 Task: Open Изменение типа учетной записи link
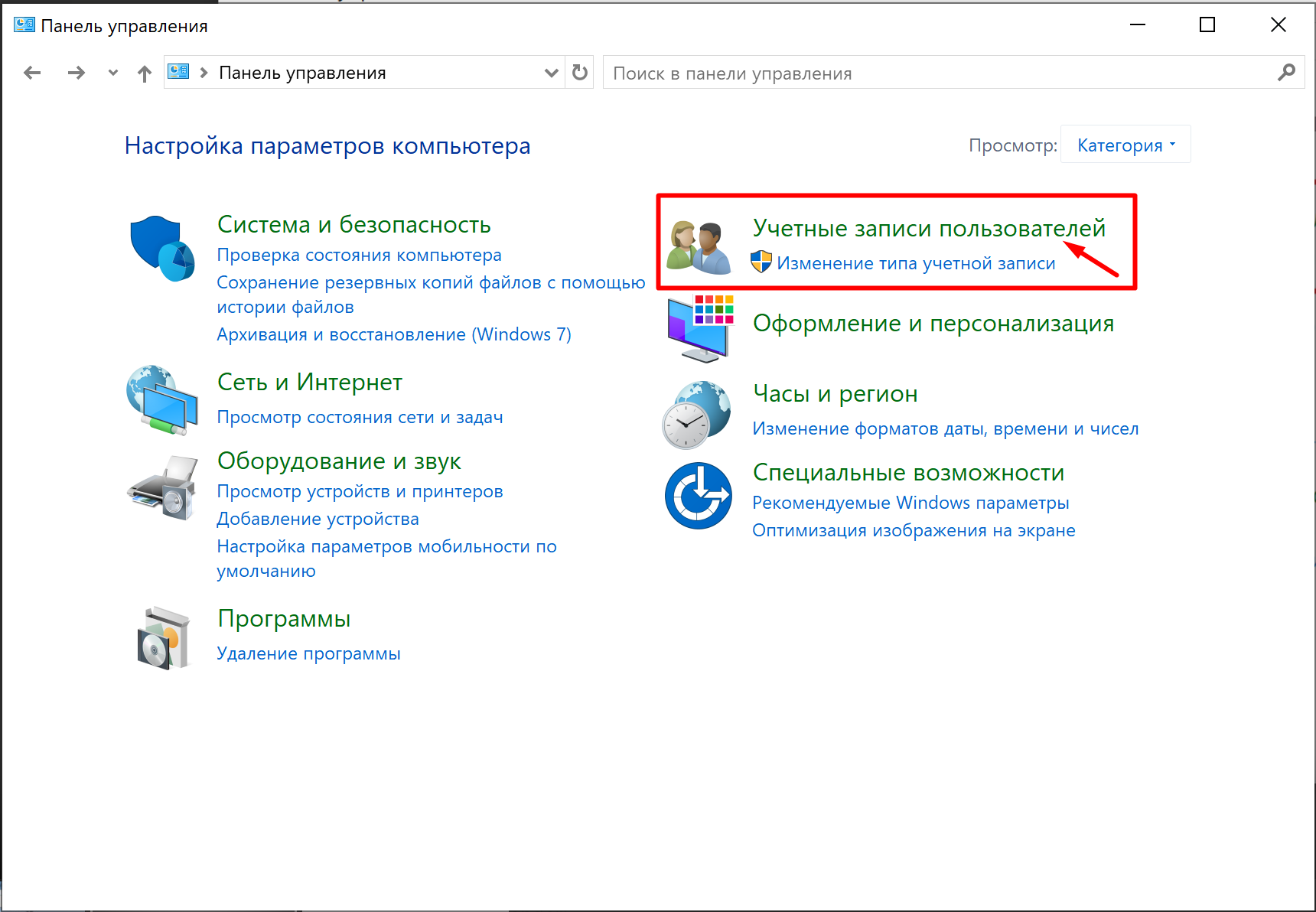pyautogui.click(x=916, y=263)
